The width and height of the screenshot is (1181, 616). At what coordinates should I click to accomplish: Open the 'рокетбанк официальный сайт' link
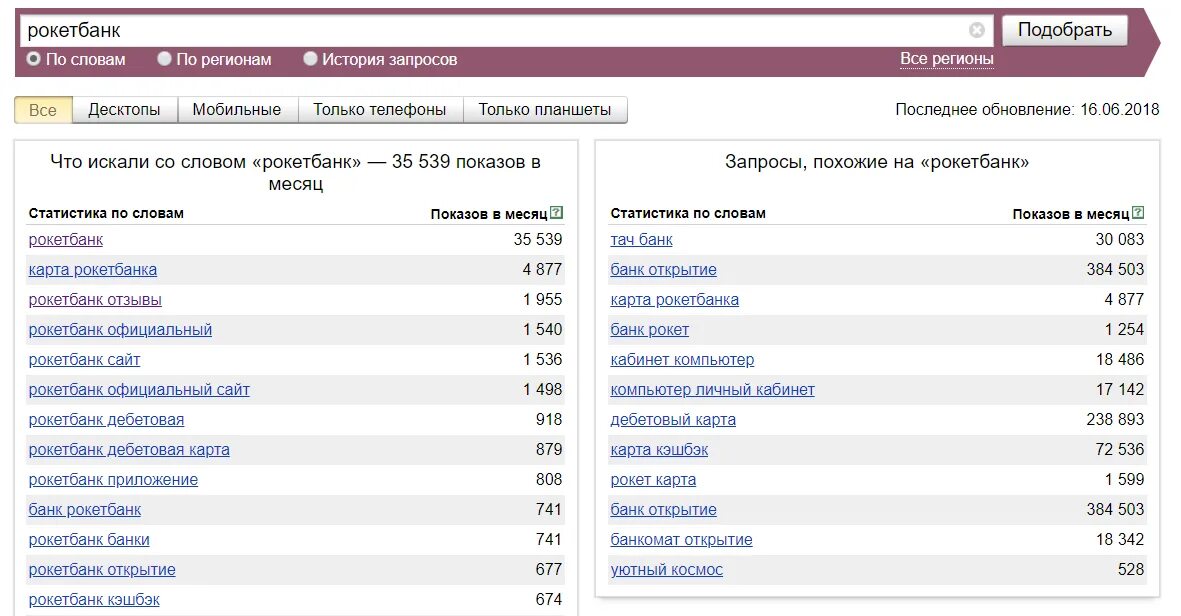139,390
